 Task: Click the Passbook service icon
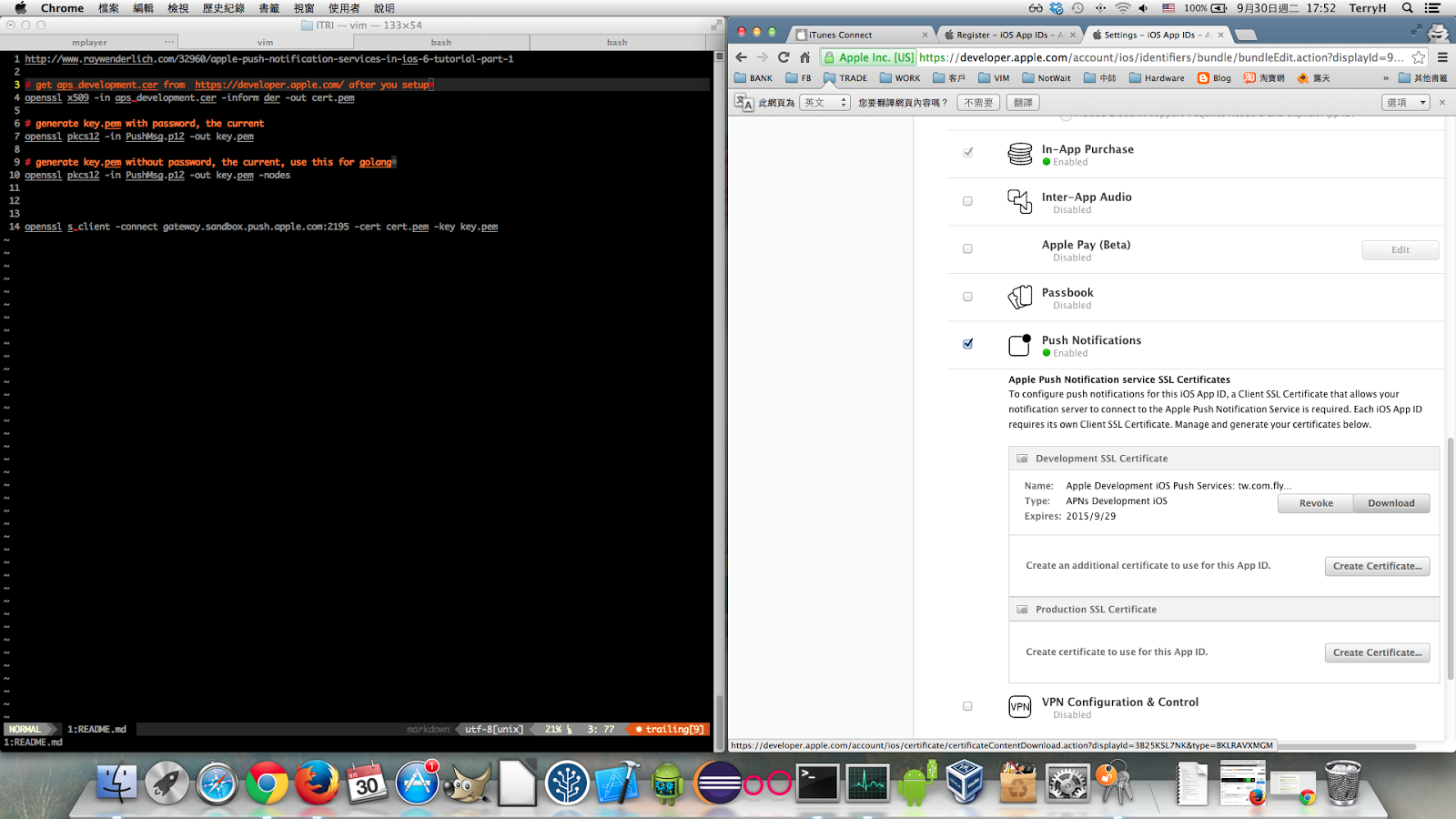click(x=1019, y=297)
